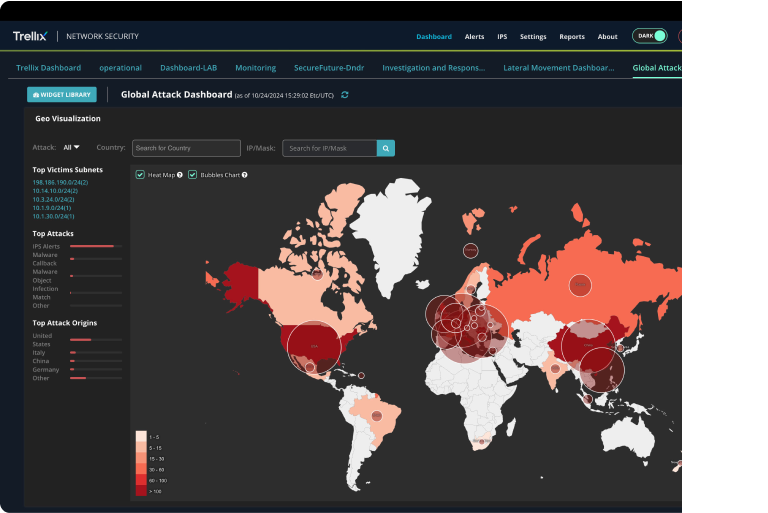The width and height of the screenshot is (768, 513).
Task: Switch to Lateral Movement Dashboar... tab
Action: (x=558, y=68)
